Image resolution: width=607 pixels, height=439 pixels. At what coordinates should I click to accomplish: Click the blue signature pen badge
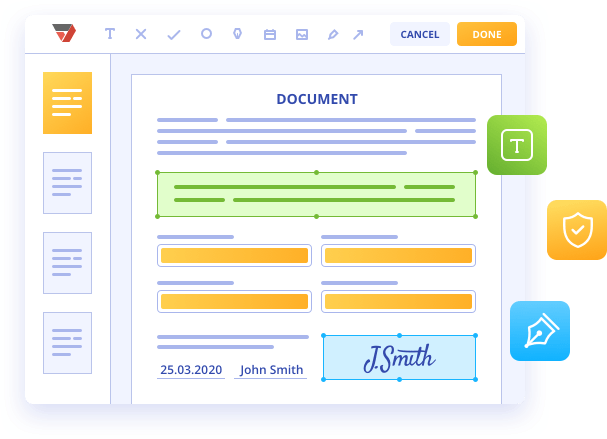click(x=540, y=330)
